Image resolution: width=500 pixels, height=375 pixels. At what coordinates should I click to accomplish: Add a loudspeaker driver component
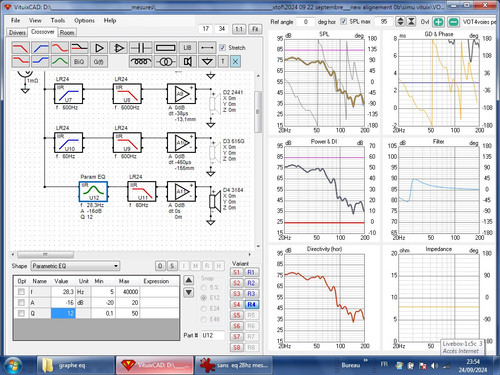pos(187,62)
